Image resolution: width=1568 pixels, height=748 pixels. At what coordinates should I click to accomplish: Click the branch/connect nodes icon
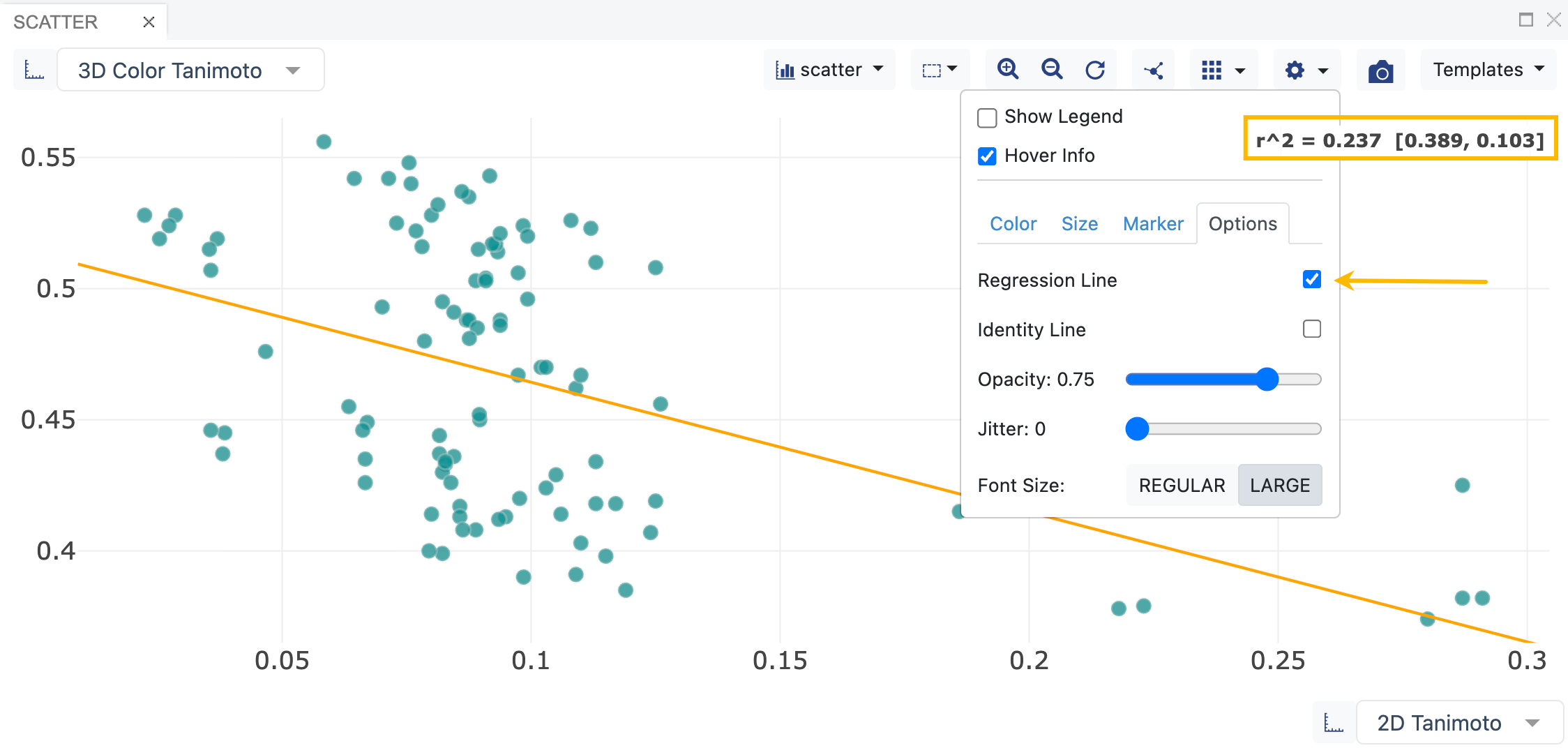tap(1154, 70)
